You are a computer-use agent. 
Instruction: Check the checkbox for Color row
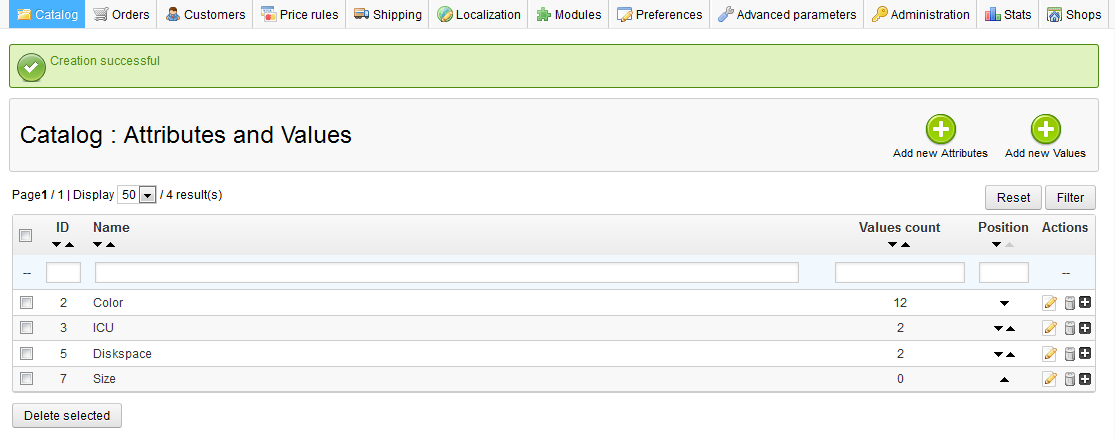[x=27, y=302]
